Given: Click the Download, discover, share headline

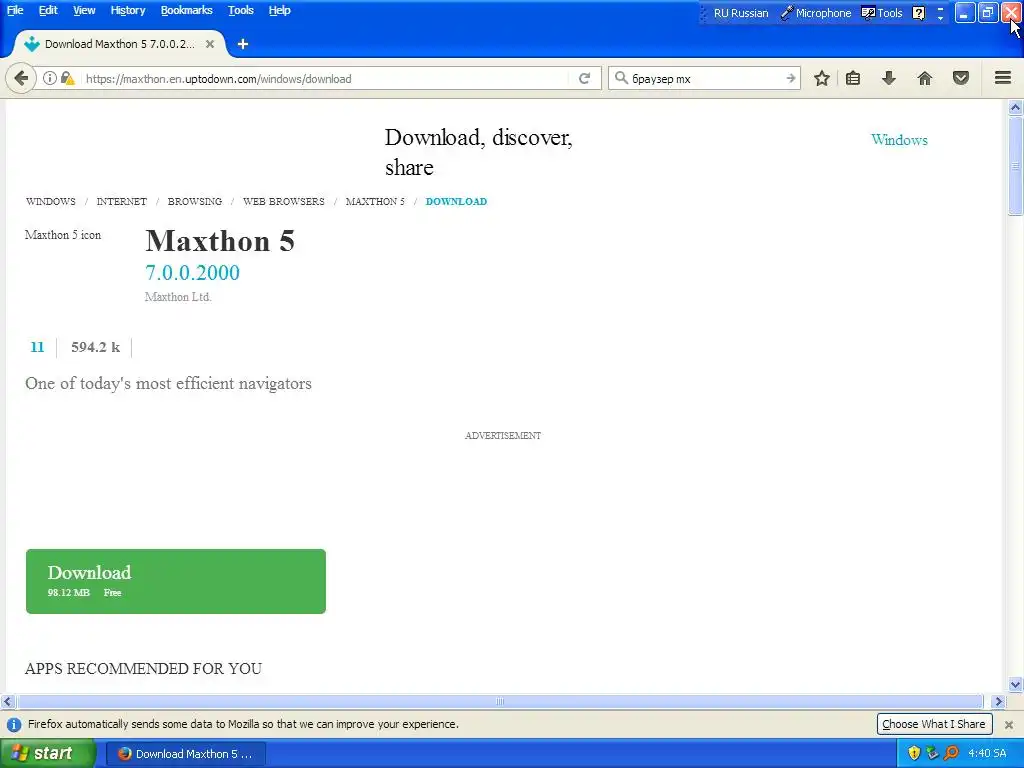Looking at the screenshot, I should pyautogui.click(x=479, y=152).
